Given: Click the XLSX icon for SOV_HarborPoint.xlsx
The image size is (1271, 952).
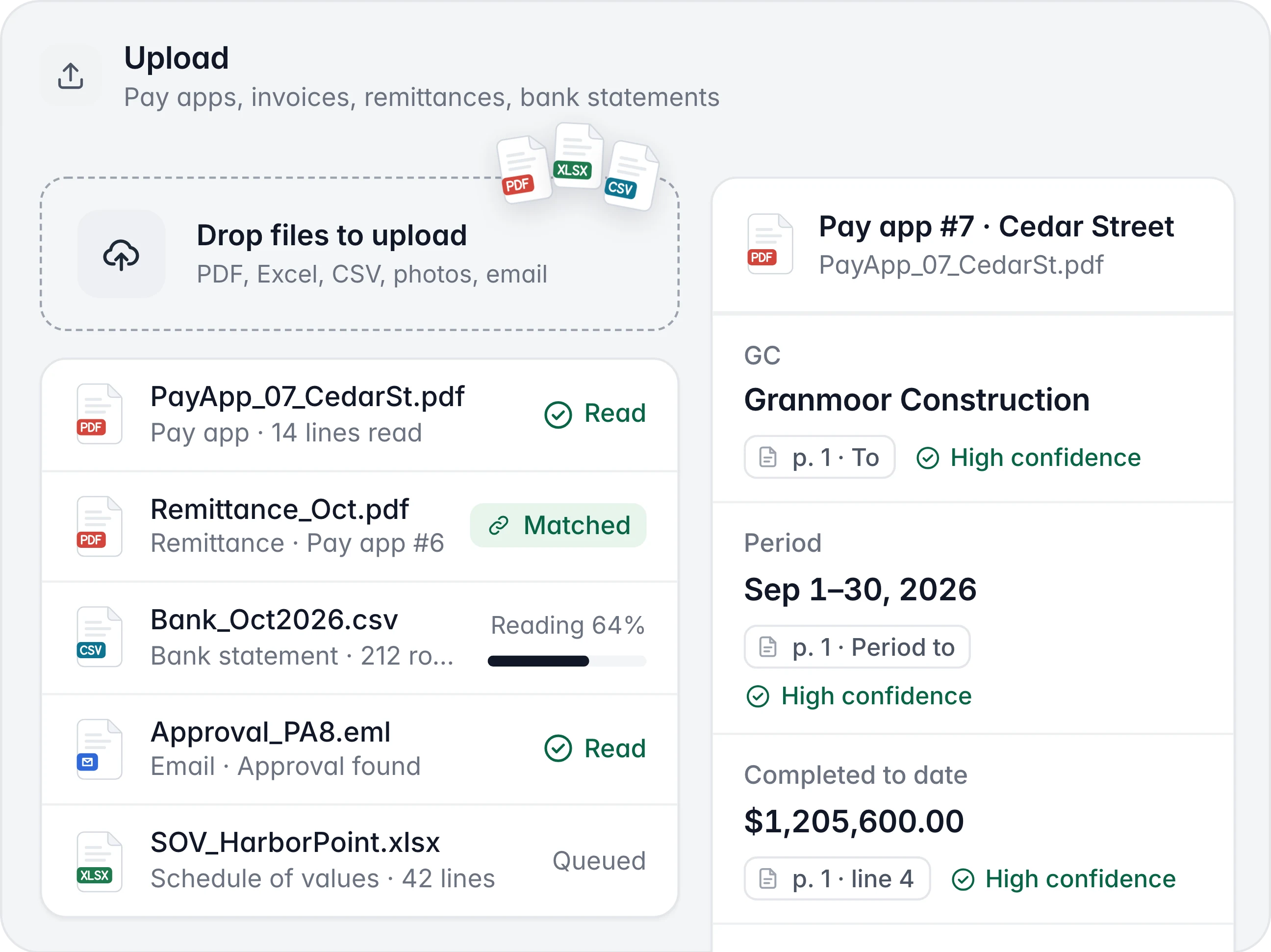Looking at the screenshot, I should tap(99, 861).
